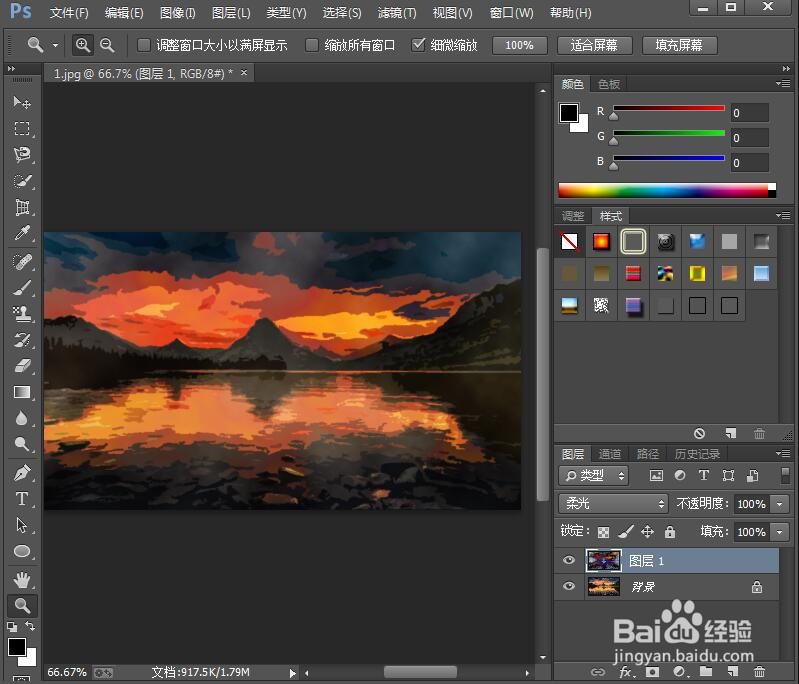The image size is (799, 684).
Task: Delete the layer with the Layers panel trash icon
Action: tap(759, 672)
